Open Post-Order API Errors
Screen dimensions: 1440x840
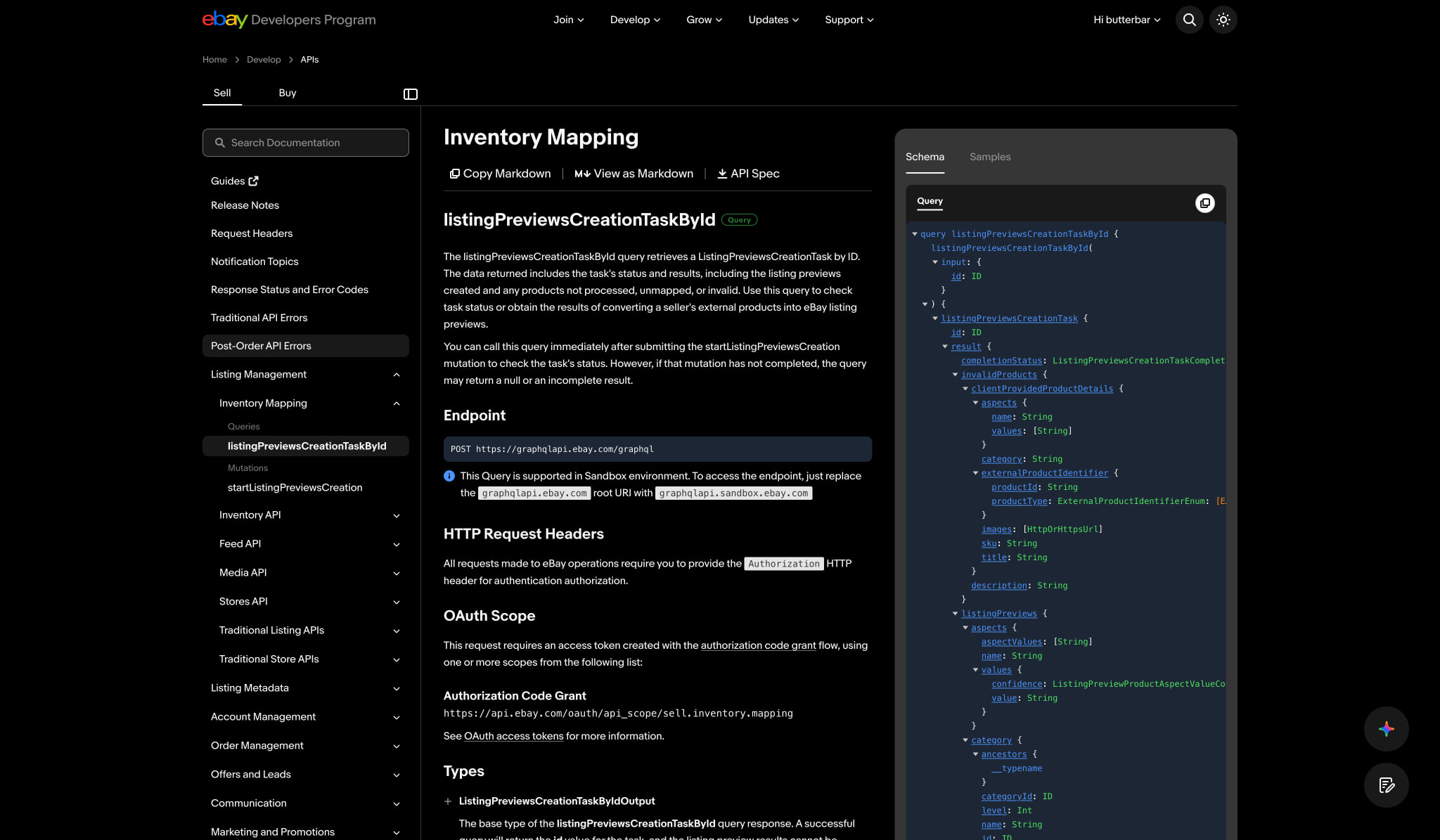click(x=306, y=346)
